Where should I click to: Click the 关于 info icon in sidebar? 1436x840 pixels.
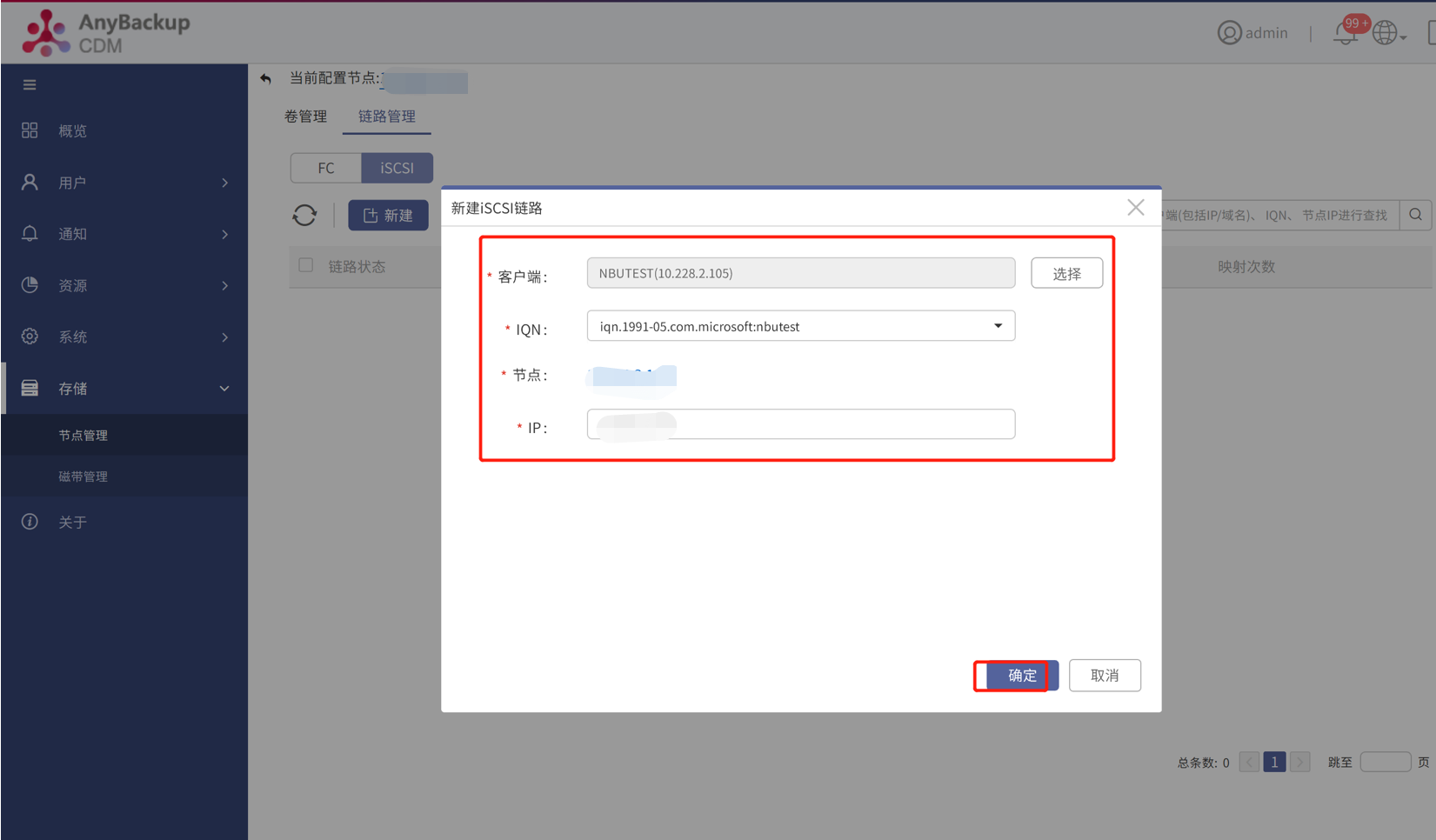pos(29,521)
